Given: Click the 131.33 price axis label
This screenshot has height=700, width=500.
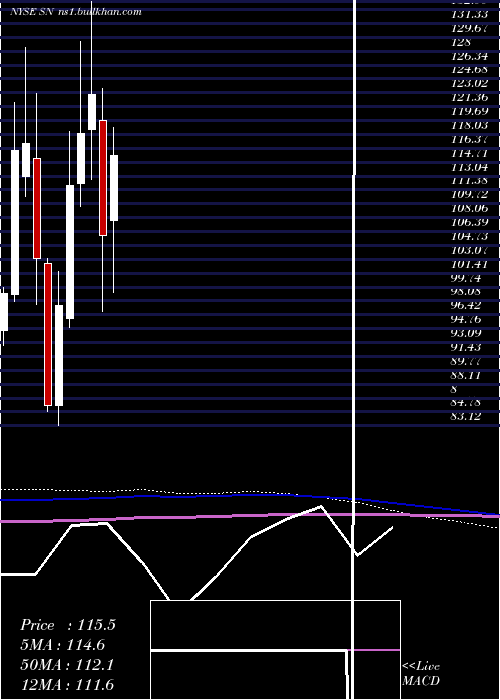Looking at the screenshot, I should (x=470, y=14).
